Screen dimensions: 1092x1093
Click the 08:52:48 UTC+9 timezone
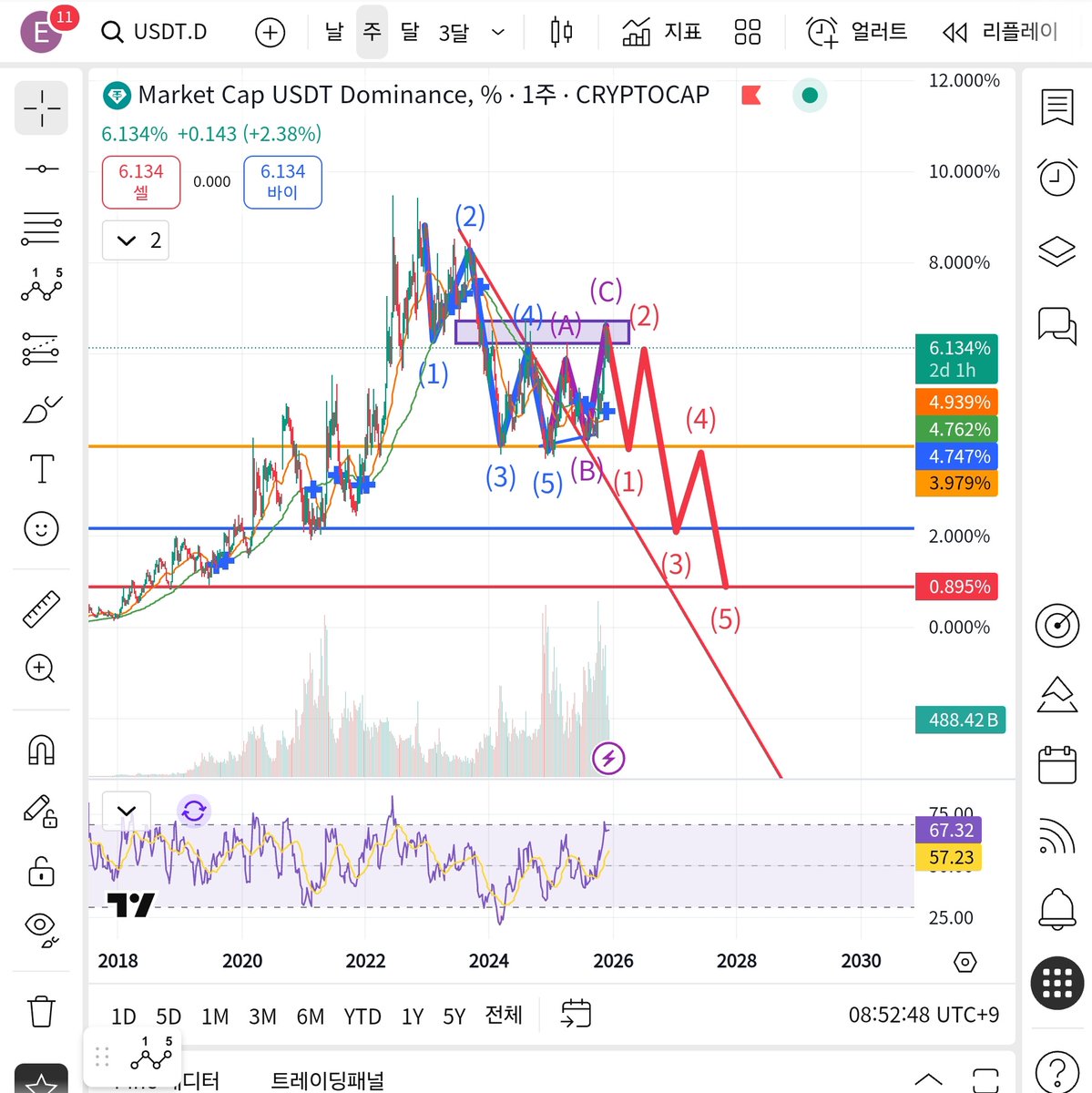point(924,1015)
